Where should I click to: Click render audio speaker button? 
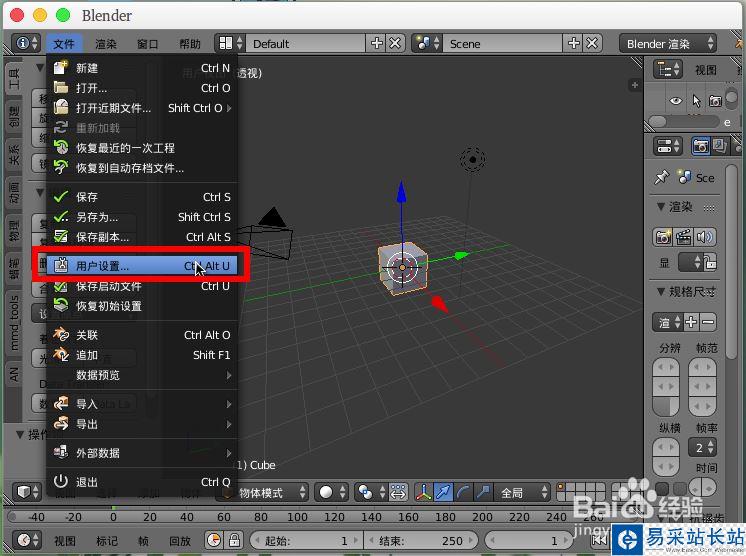(705, 236)
